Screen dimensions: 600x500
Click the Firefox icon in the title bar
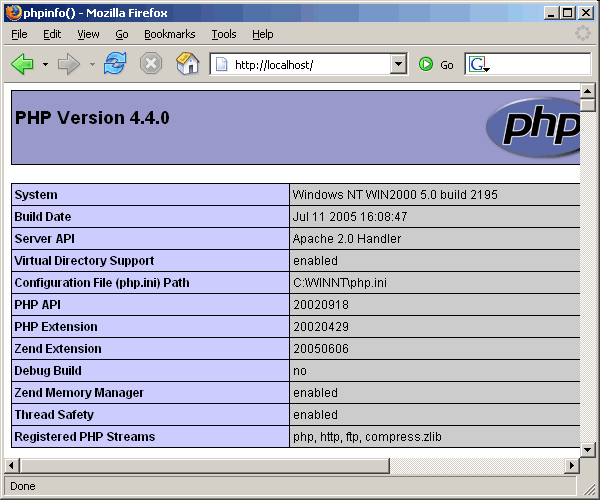tap(13, 12)
